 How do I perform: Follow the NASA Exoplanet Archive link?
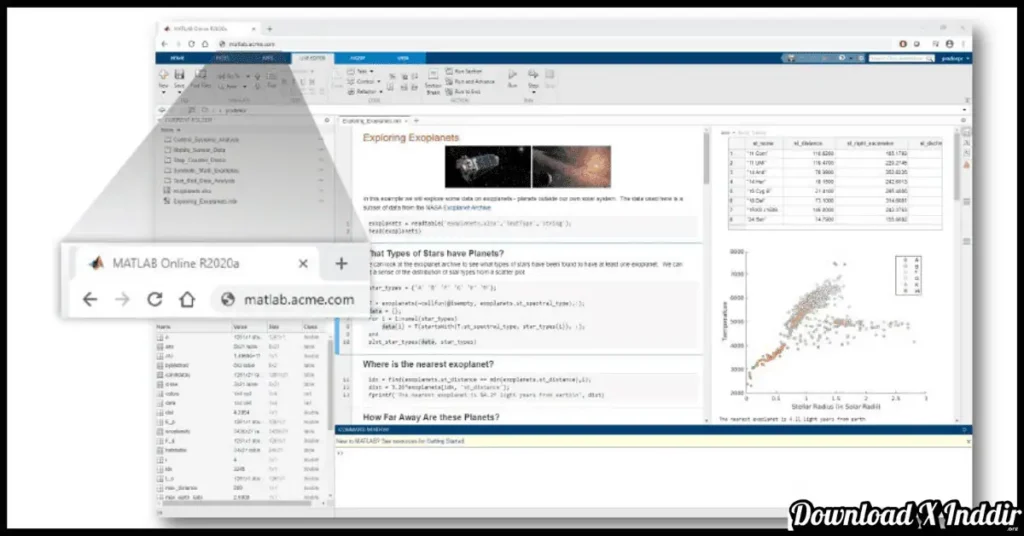(x=456, y=208)
